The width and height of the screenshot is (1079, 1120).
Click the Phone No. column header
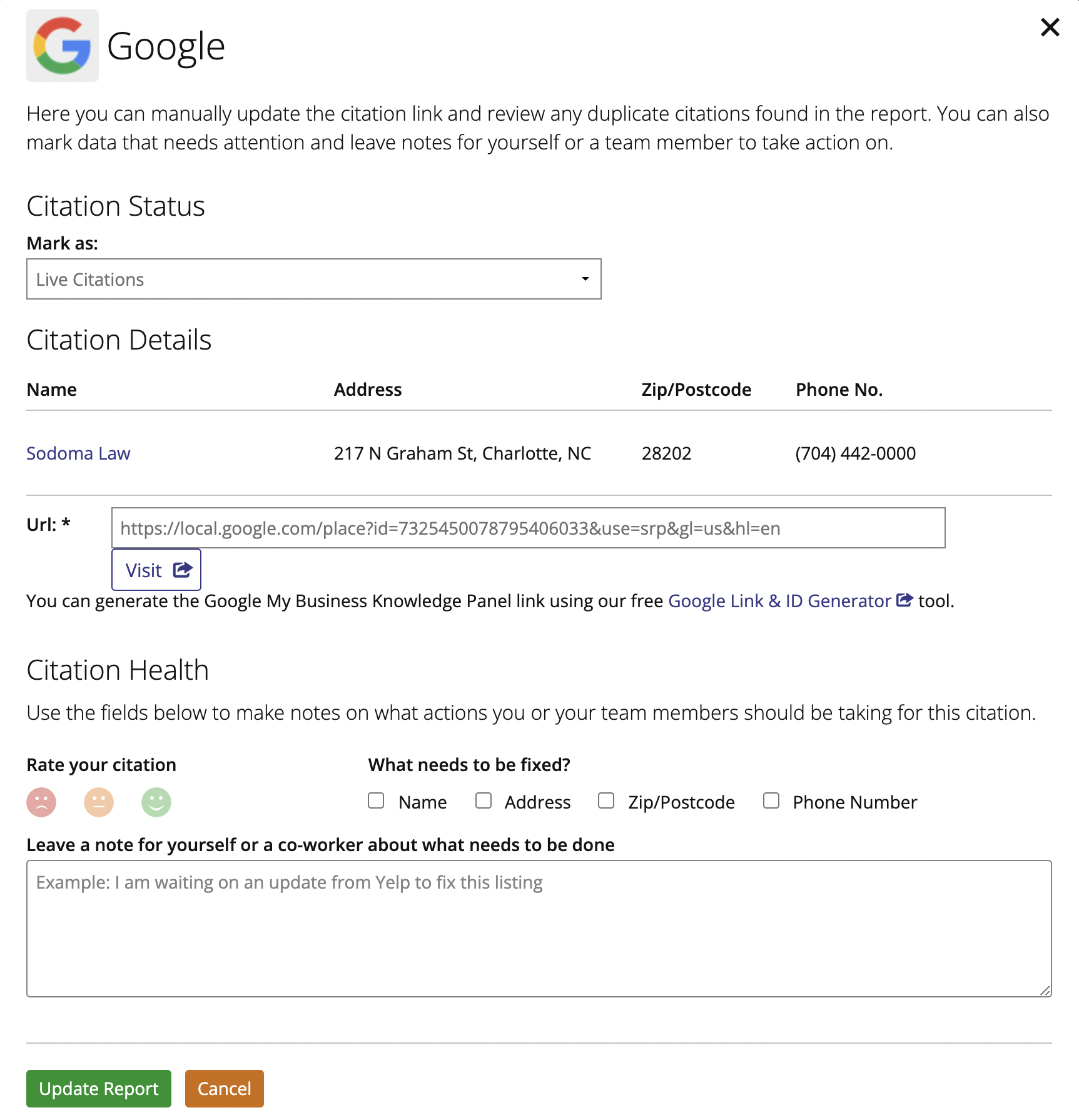tap(839, 390)
